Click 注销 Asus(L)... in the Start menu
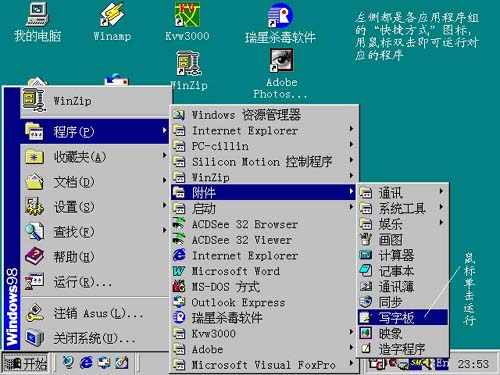The image size is (500, 375). [x=95, y=313]
